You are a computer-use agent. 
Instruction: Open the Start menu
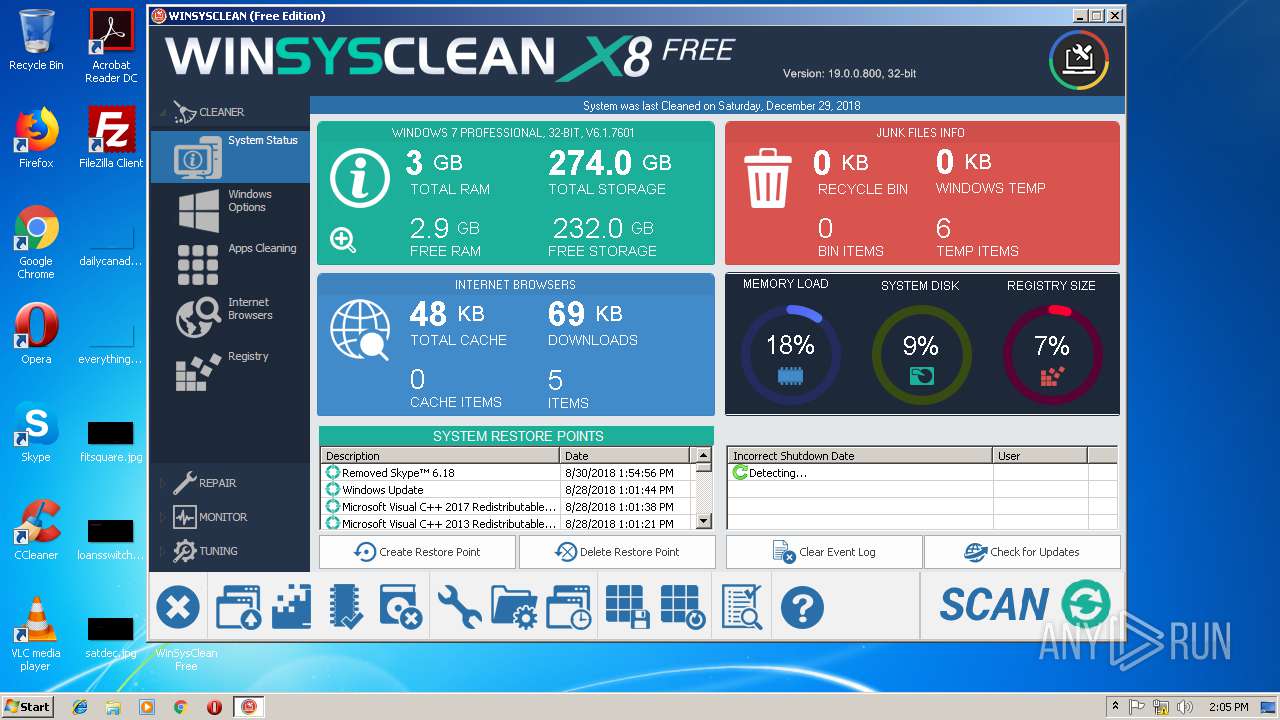[28, 706]
